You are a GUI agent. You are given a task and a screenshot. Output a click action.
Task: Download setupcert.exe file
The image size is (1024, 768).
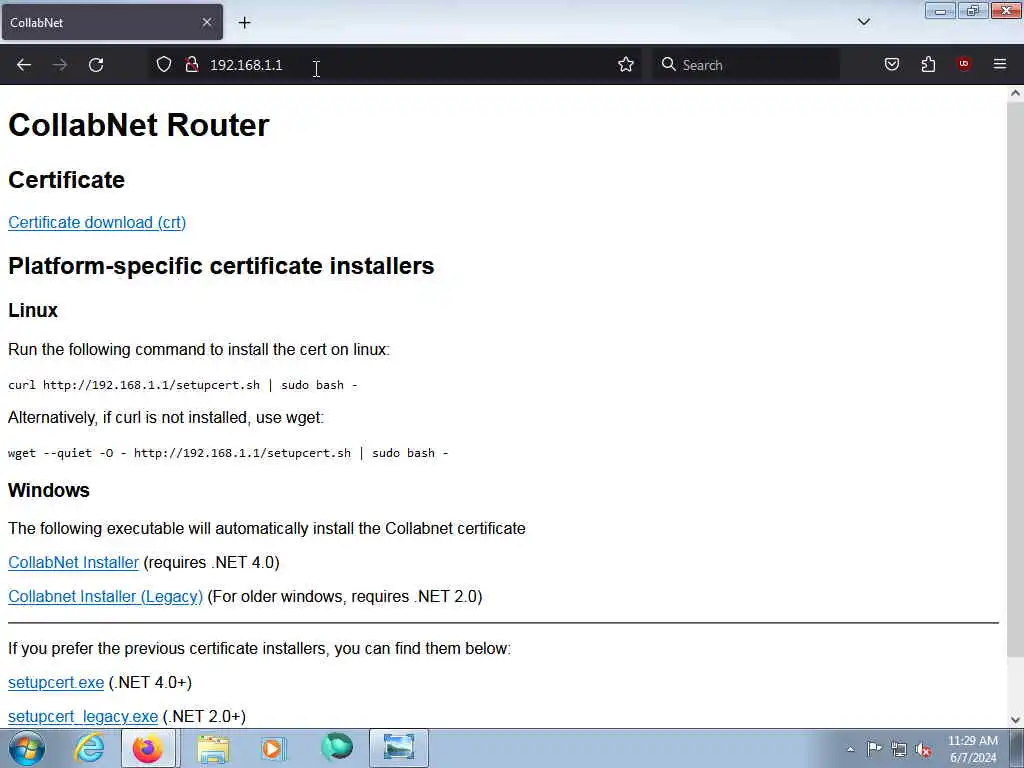click(56, 682)
